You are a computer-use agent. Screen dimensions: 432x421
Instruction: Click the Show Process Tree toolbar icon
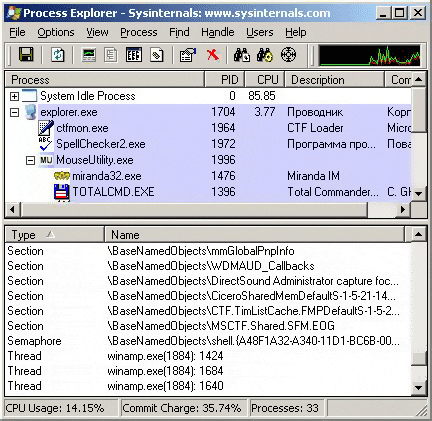pos(111,55)
